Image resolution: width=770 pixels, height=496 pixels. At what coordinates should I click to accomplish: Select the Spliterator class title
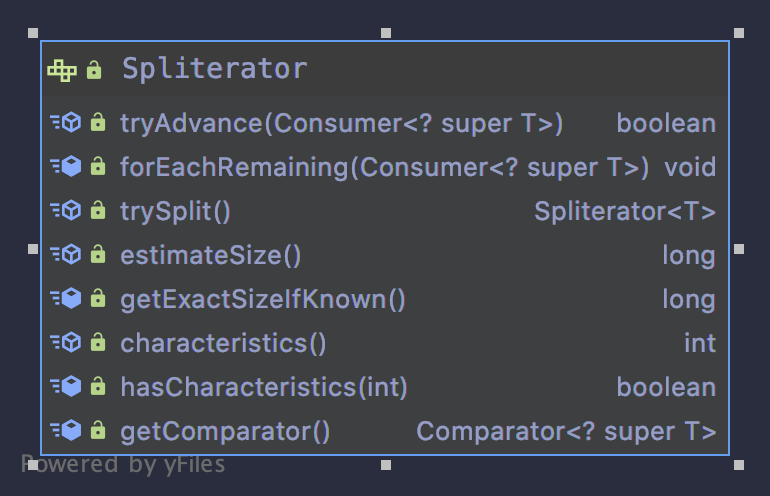214,70
